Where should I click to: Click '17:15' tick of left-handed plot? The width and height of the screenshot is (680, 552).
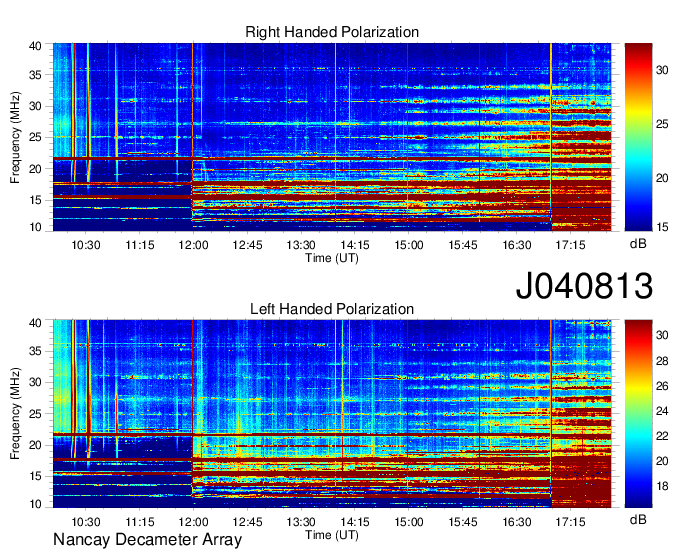(570, 522)
